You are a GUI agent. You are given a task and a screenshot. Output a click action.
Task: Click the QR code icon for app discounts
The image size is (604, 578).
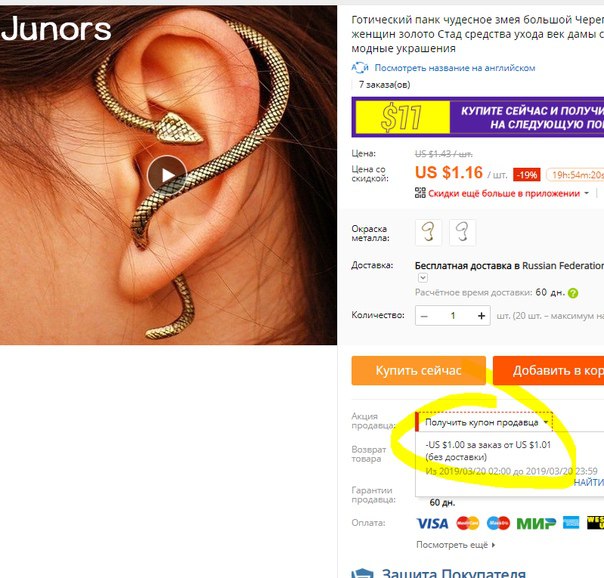pyautogui.click(x=420, y=193)
